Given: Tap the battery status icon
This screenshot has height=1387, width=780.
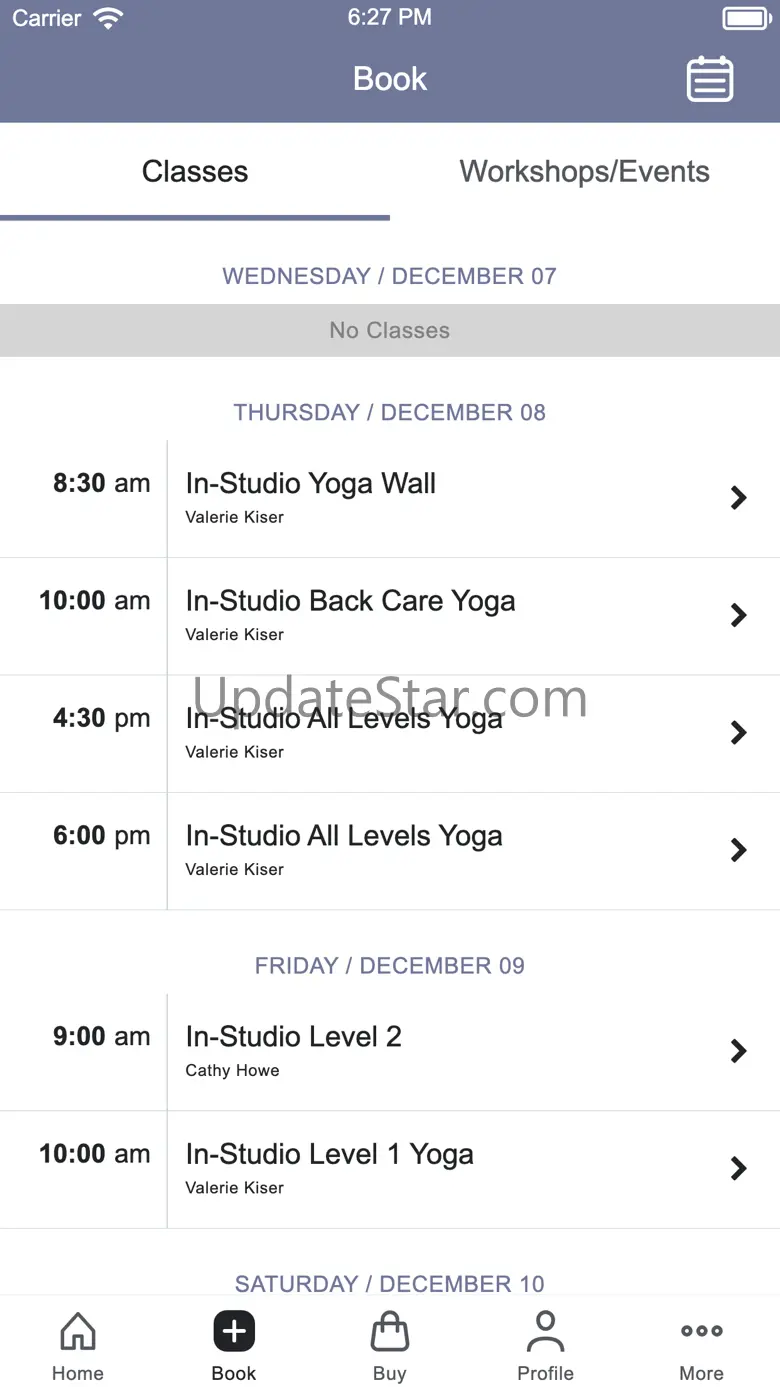Looking at the screenshot, I should (745, 18).
